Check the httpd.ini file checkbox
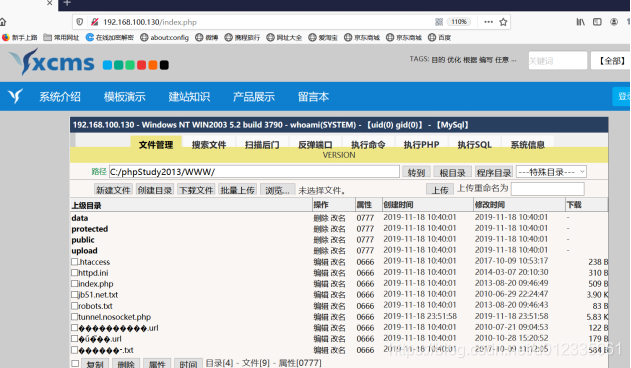Image resolution: width=631 pixels, height=368 pixels. pyautogui.click(x=74, y=273)
